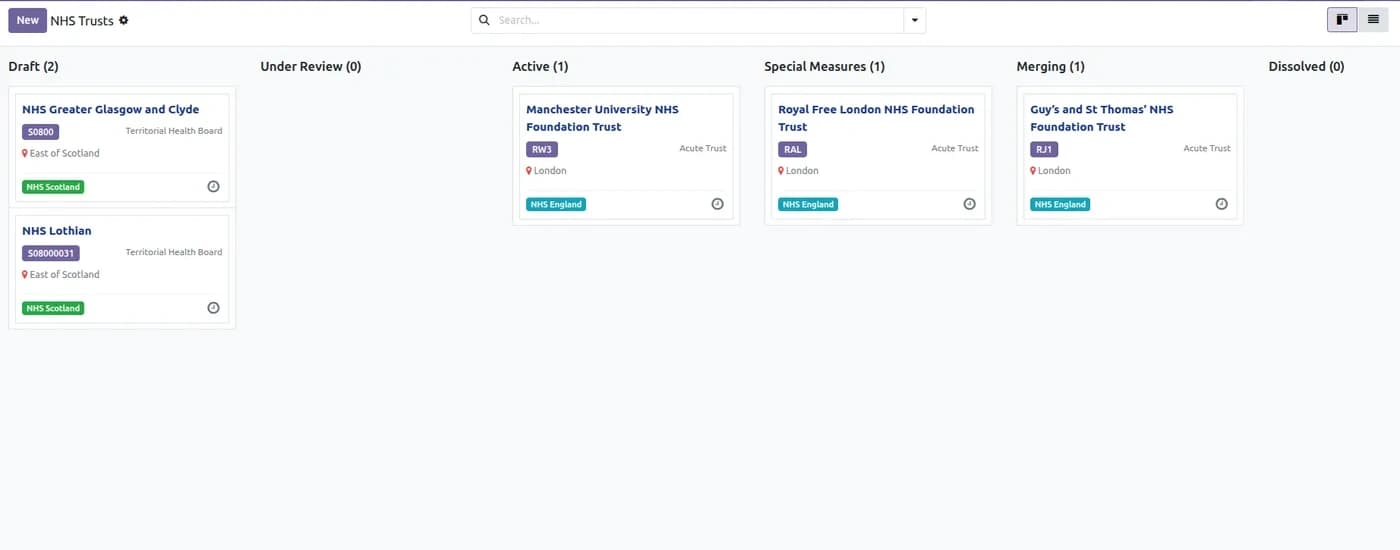
Task: Open Royal Free London NHS Foundation Trust
Action: click(876, 118)
